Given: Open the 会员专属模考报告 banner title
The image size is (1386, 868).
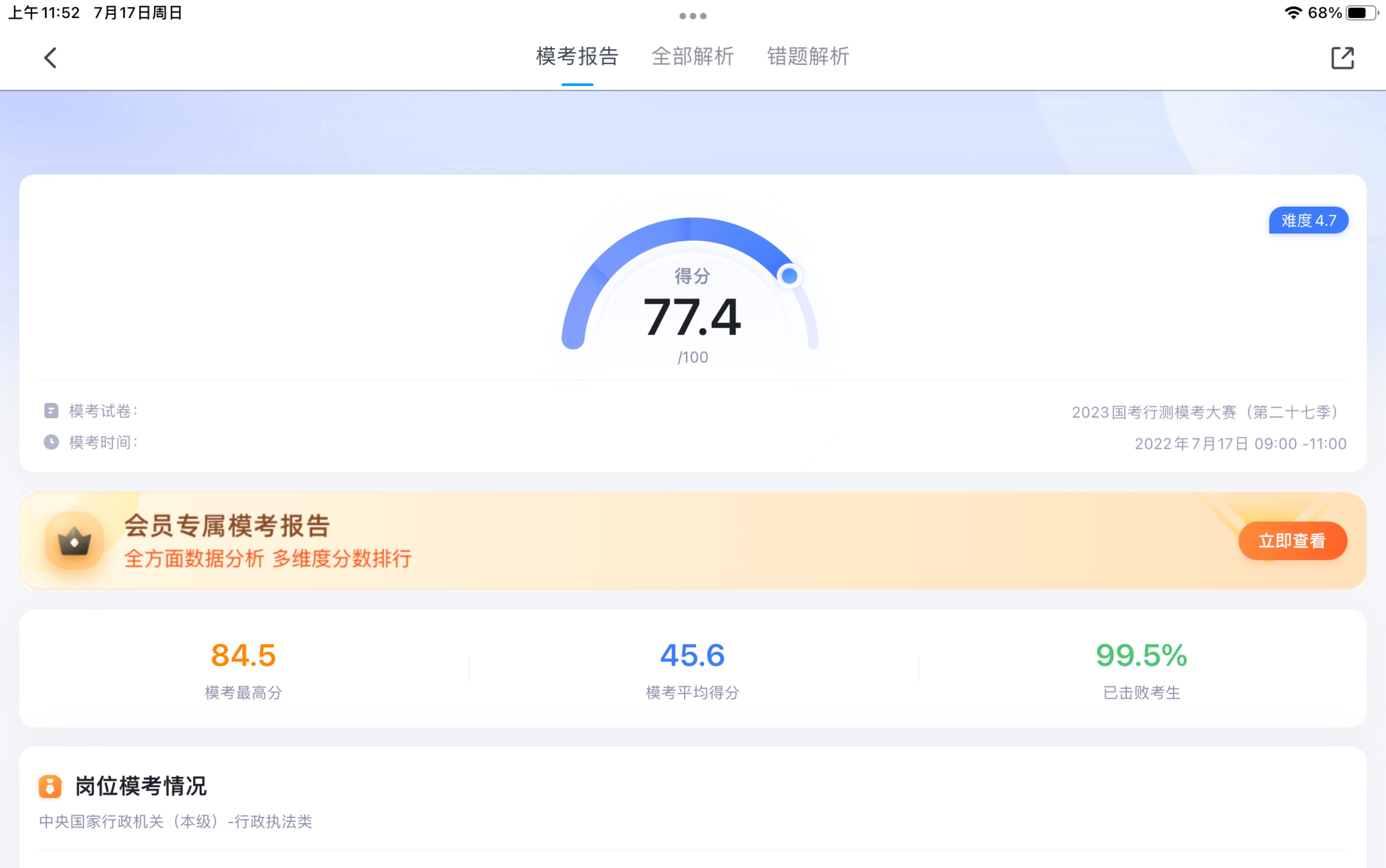Looking at the screenshot, I should [227, 526].
